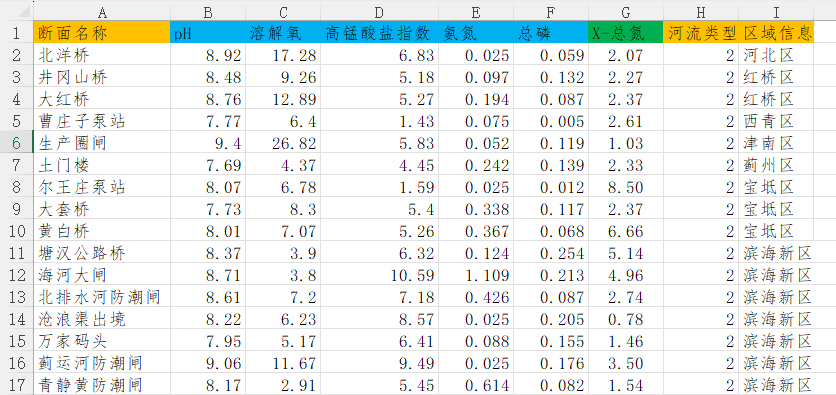Click ammonia nitrogen value 0.367
Screen dimensions: 836x395
(x=476, y=231)
